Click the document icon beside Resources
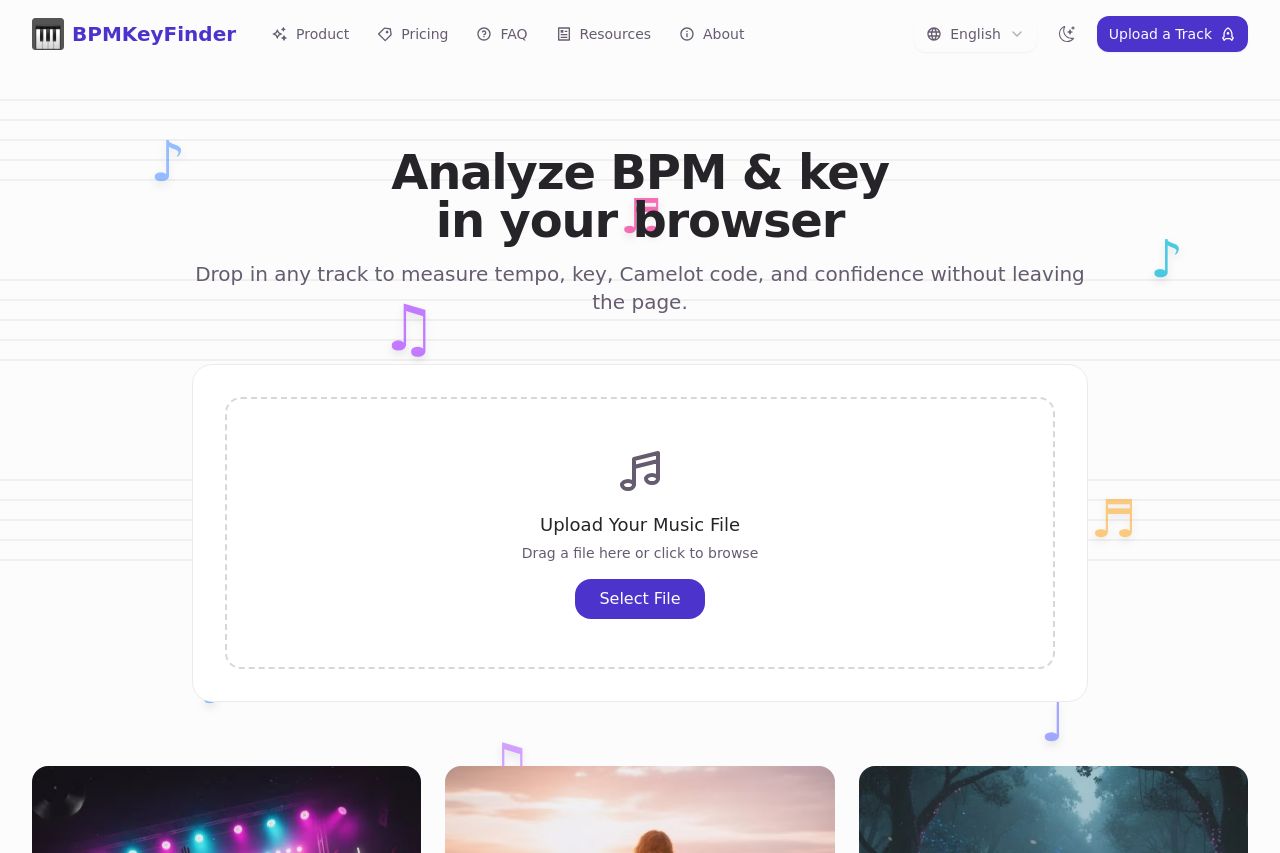Image resolution: width=1280 pixels, height=853 pixels. coord(564,34)
